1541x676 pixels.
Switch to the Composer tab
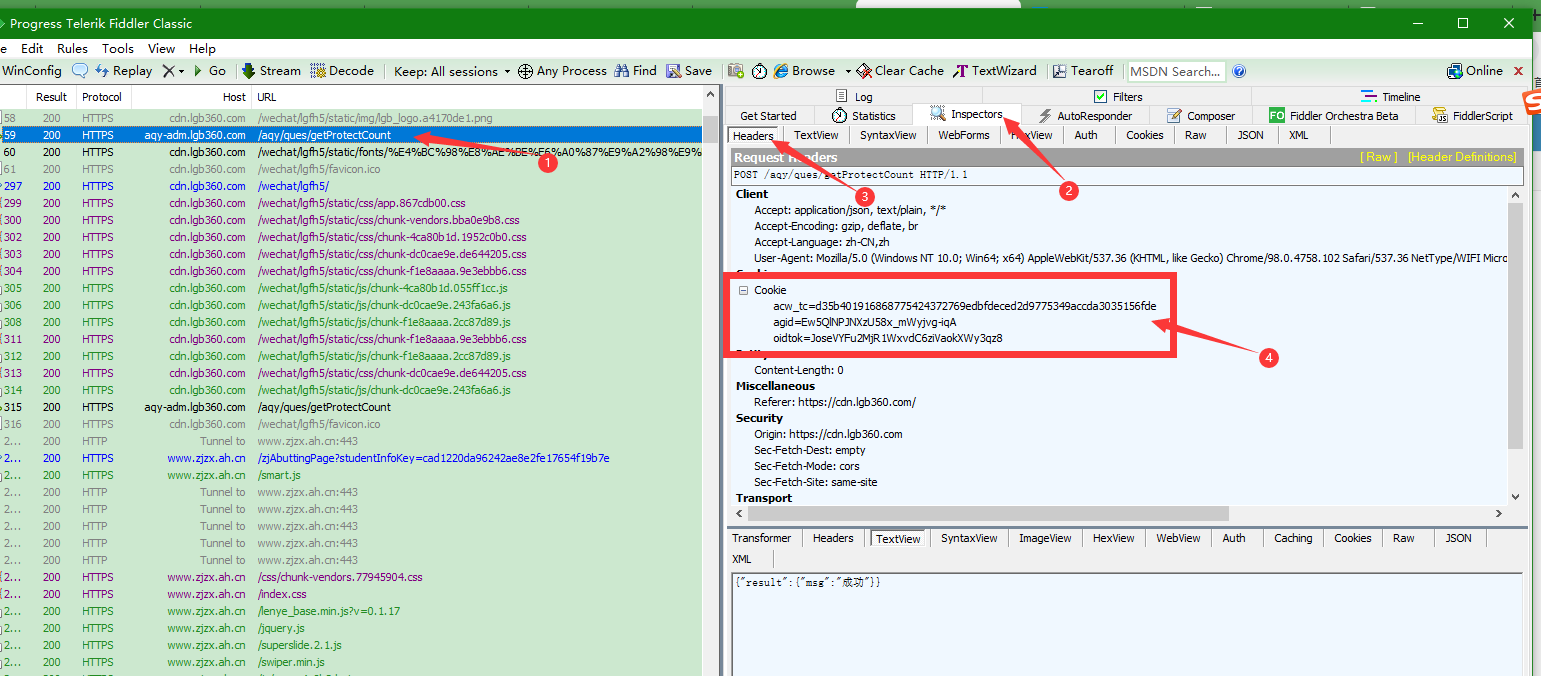tap(1201, 116)
